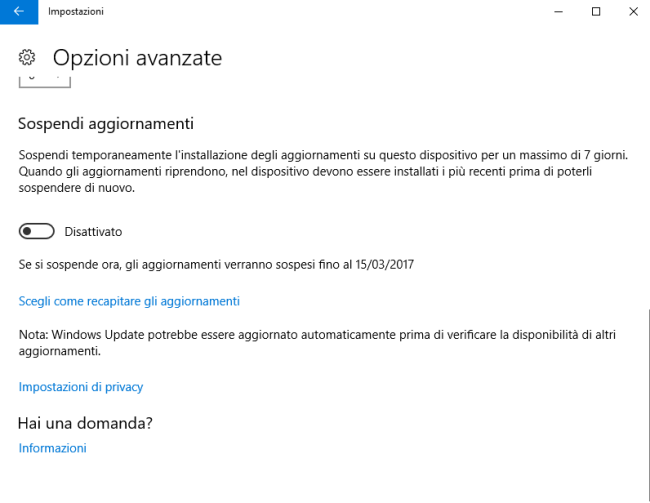Click the empty title bar area

[x=321, y=12]
